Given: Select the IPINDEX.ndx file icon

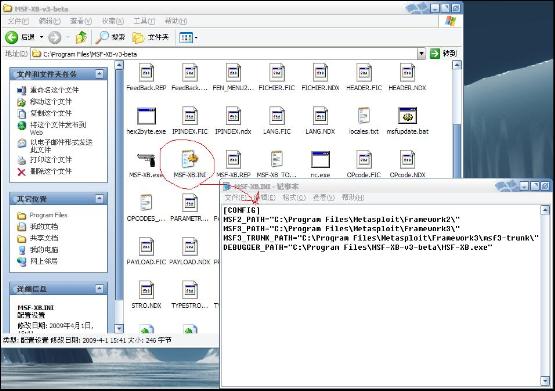Looking at the screenshot, I should coord(233,116).
